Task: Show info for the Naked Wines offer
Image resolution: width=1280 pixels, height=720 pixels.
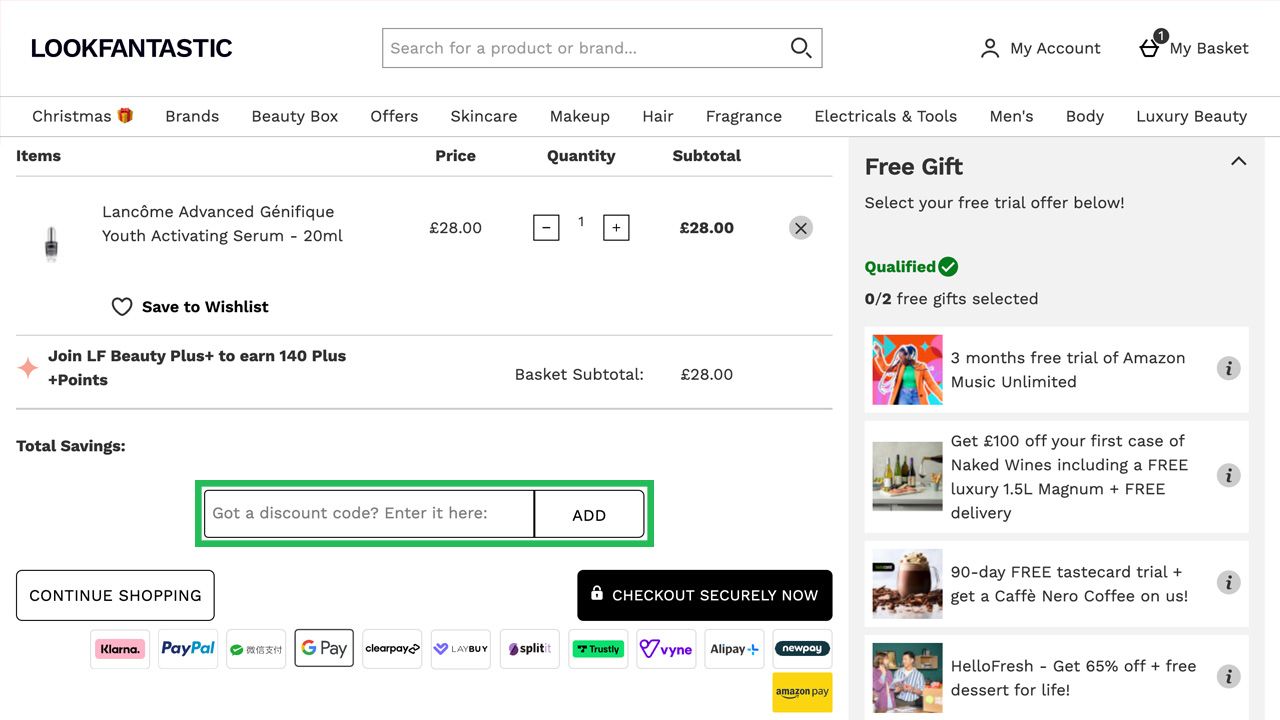Action: coord(1228,476)
